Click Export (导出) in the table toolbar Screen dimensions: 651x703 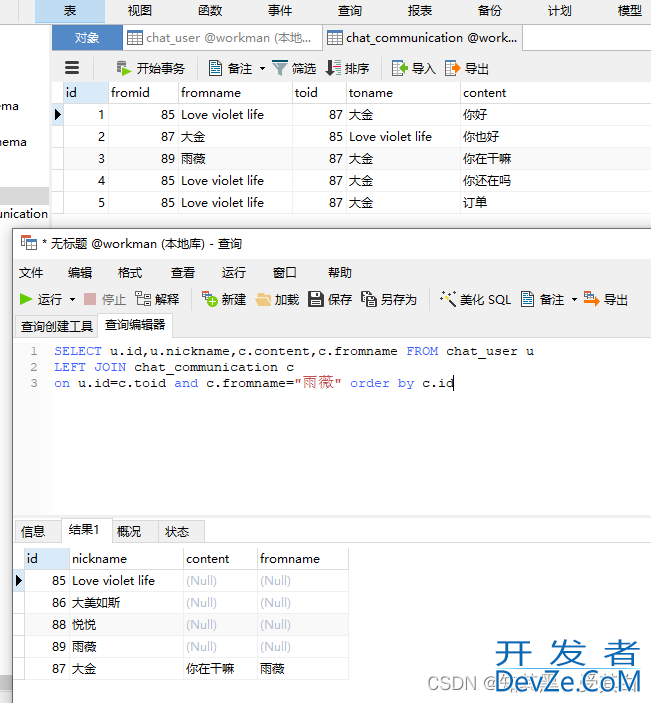pyautogui.click(x=467, y=69)
